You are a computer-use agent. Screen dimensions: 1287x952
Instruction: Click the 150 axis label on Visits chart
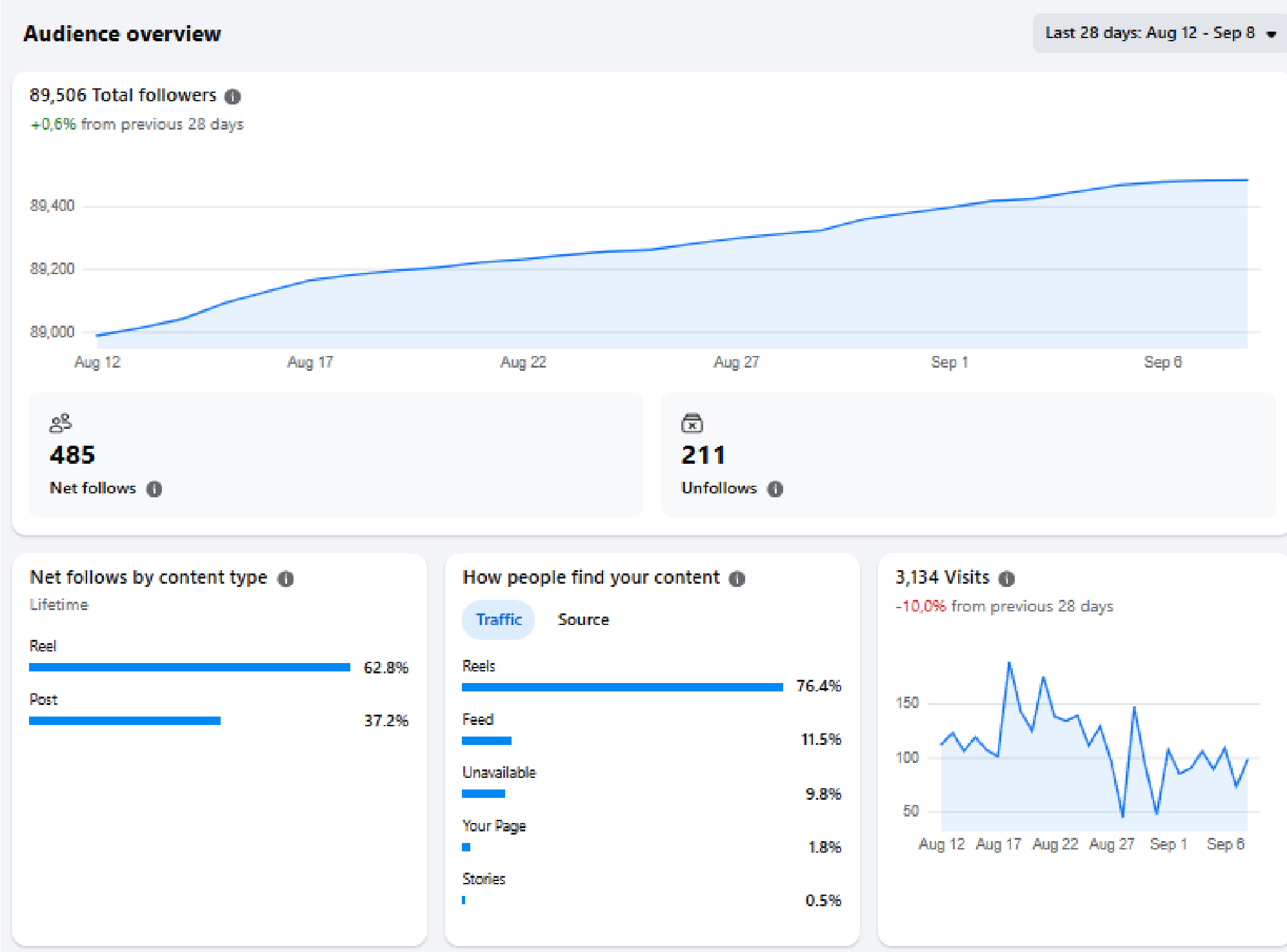tap(907, 703)
